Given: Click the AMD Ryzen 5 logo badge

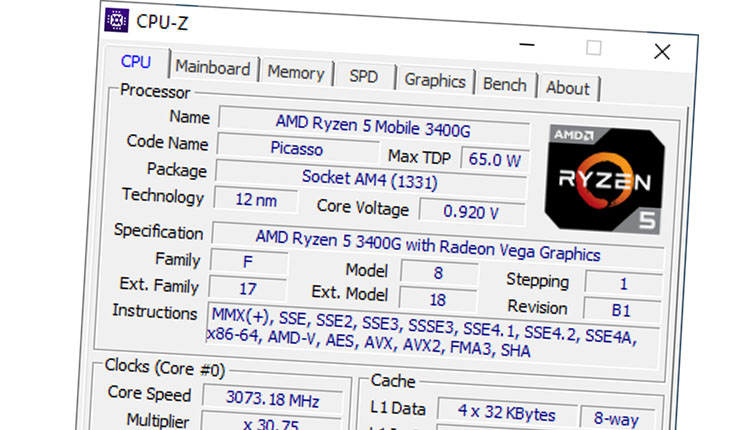Looking at the screenshot, I should click(605, 179).
